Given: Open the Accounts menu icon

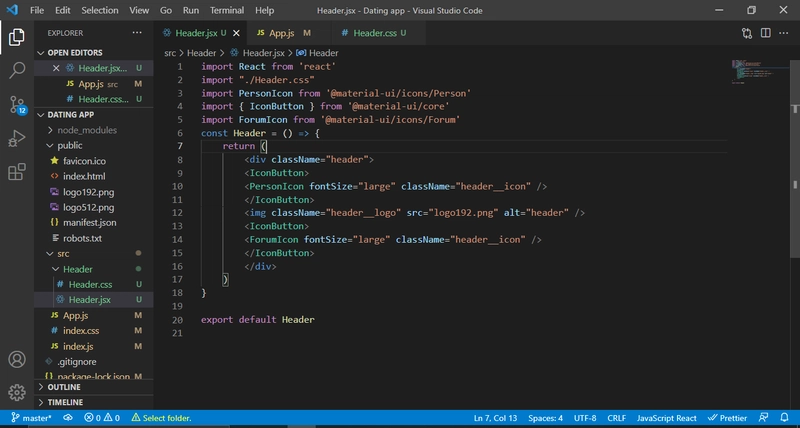Looking at the screenshot, I should pos(17,360).
